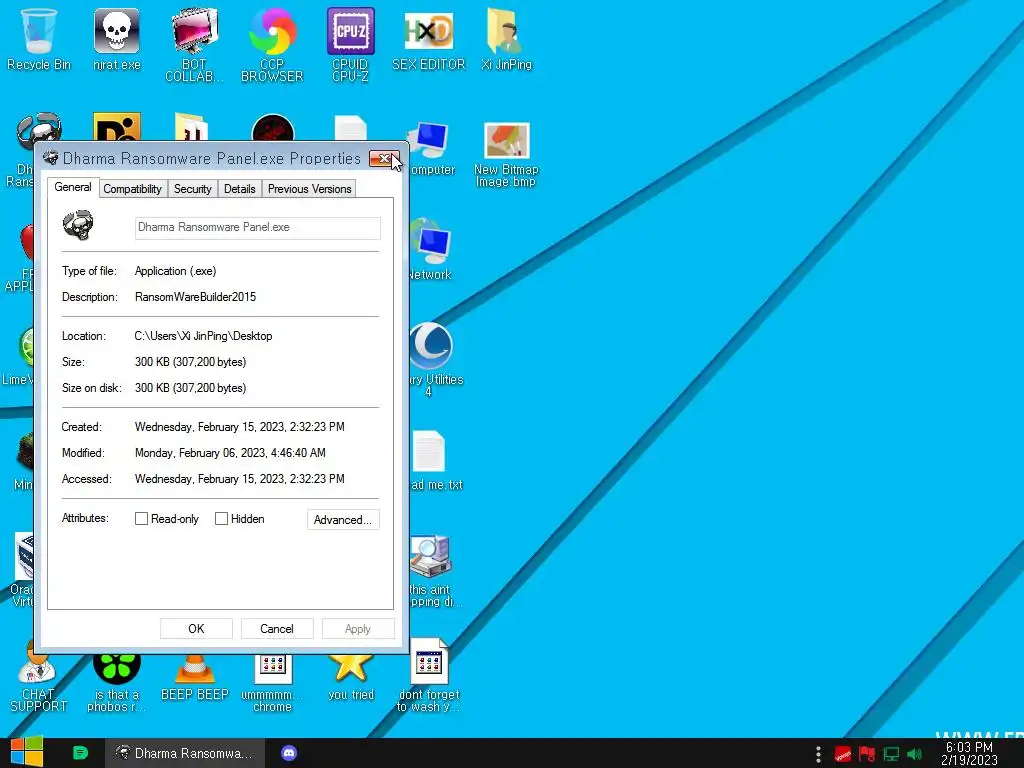1024x768 pixels.
Task: Open the green chat app in taskbar
Action: tap(80, 753)
